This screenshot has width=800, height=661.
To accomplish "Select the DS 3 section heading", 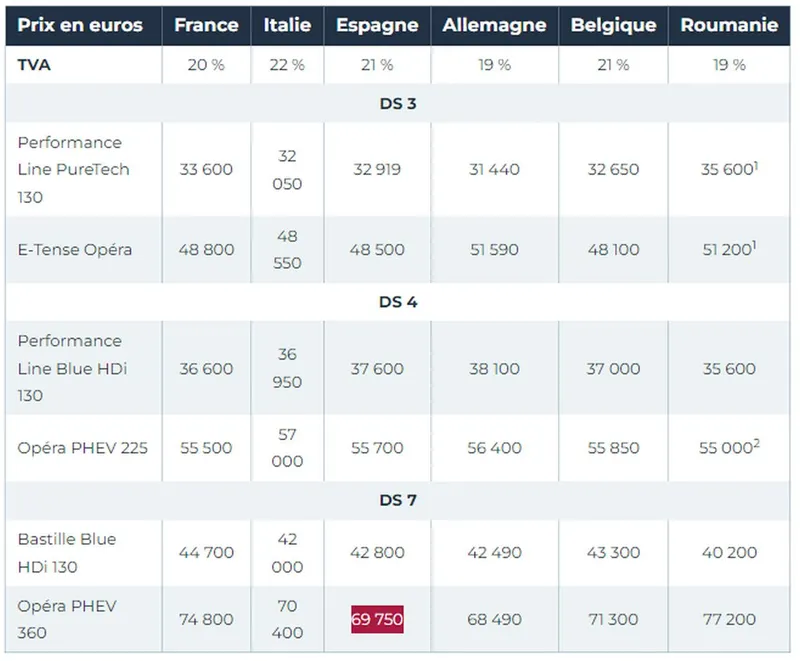I will [398, 104].
